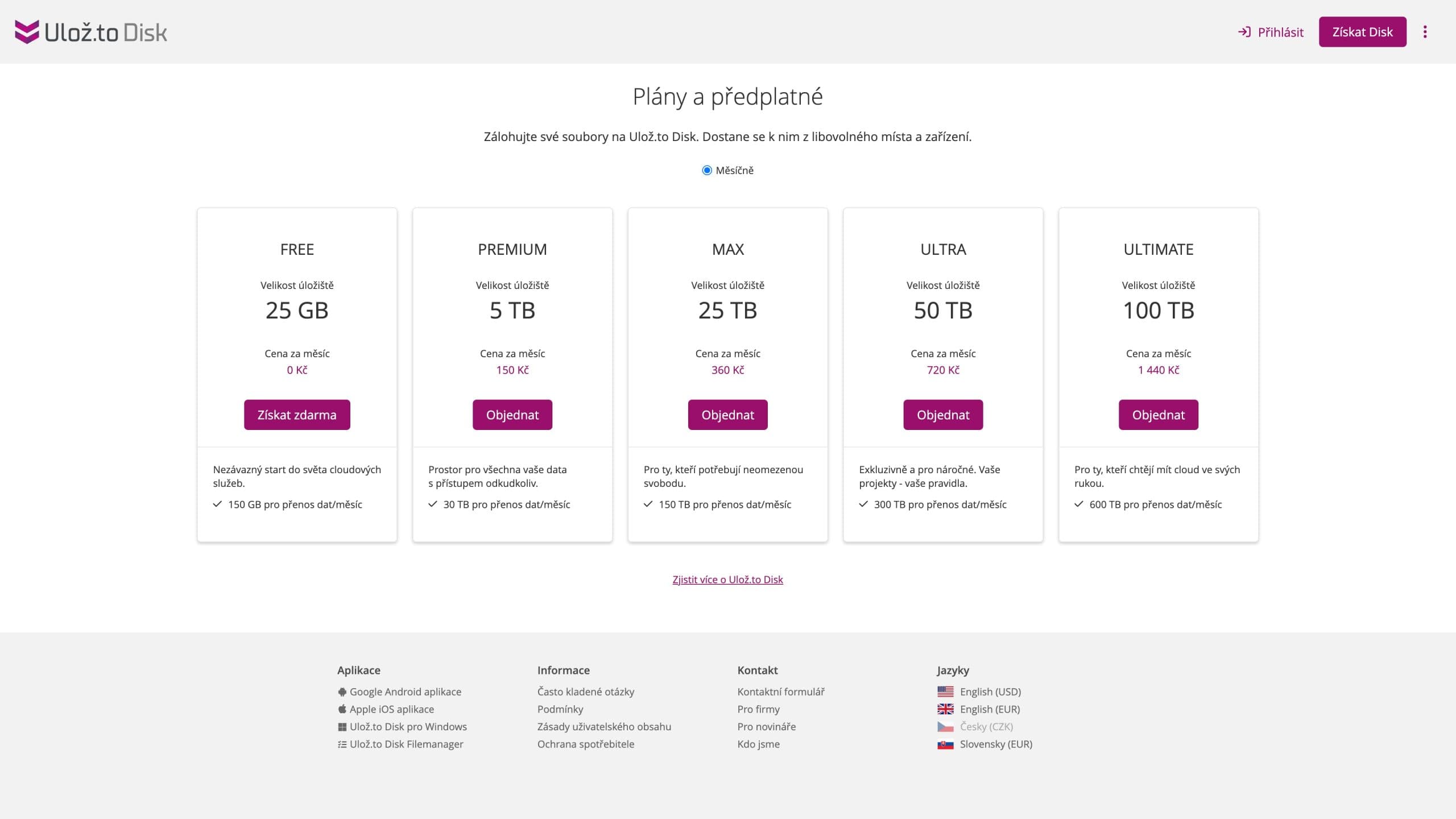Open the Ochrana spotřebitele link
The height and width of the screenshot is (819, 1456).
pos(586,744)
